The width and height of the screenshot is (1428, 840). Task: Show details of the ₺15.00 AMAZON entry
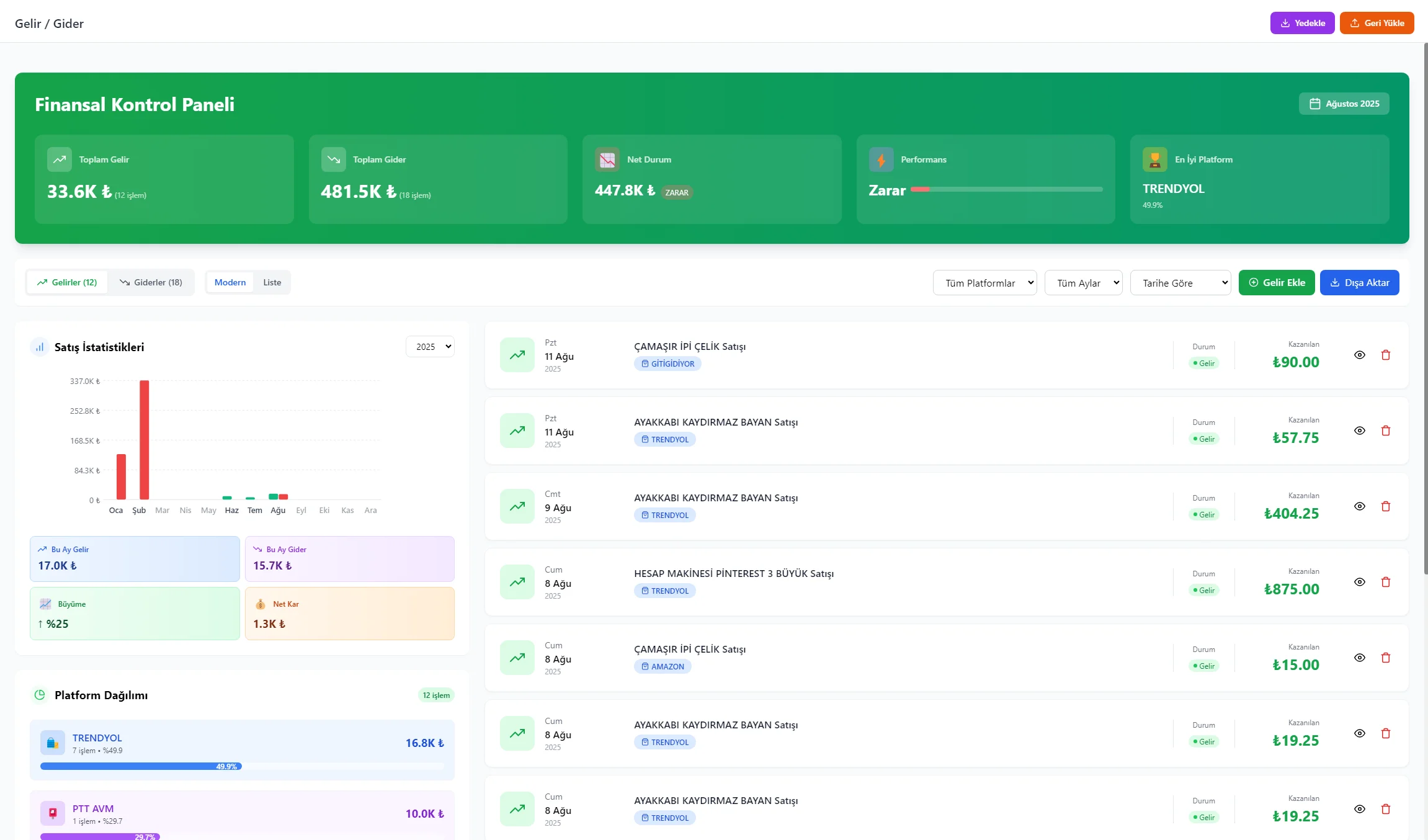coord(1360,658)
